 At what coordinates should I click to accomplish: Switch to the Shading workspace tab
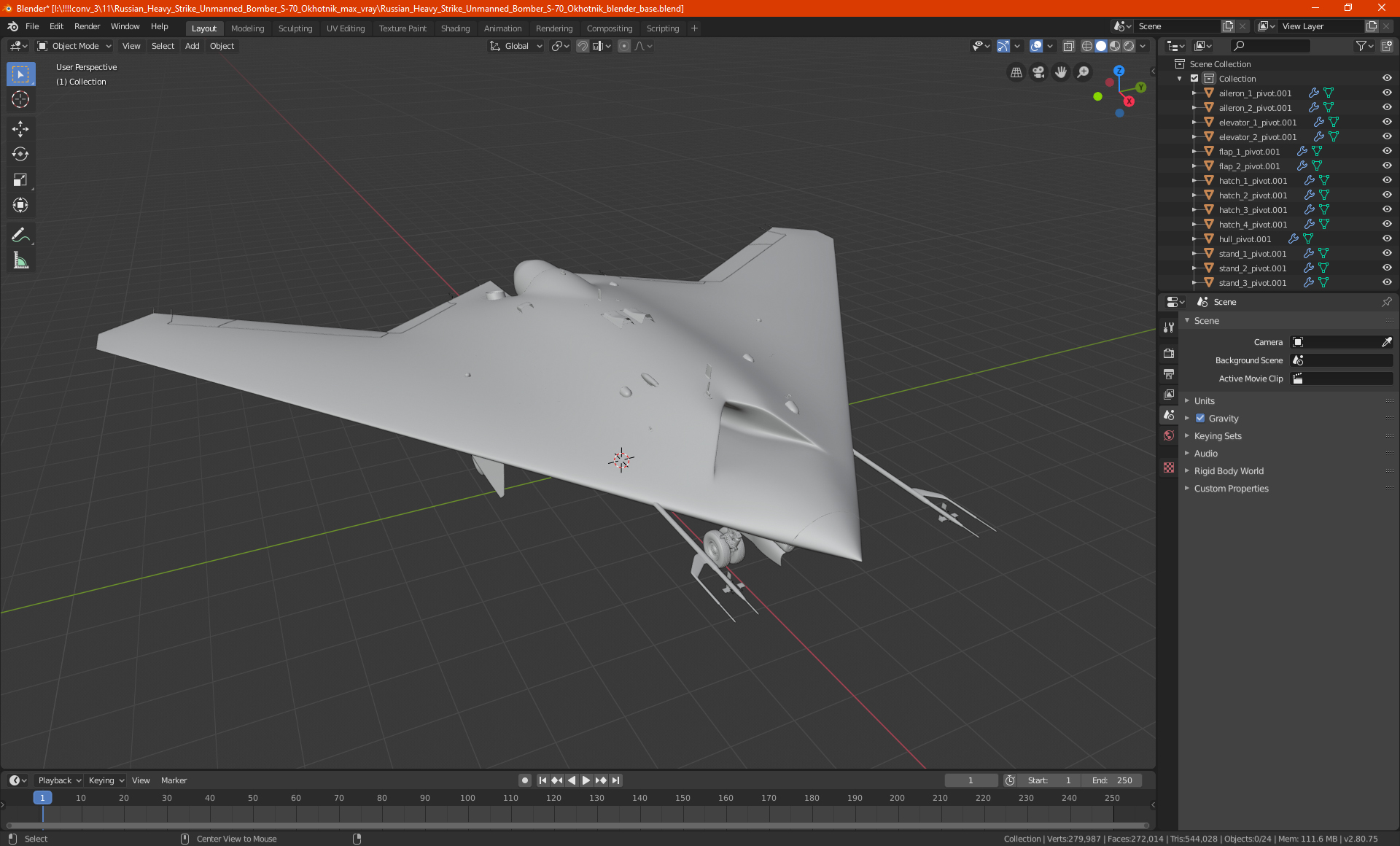coord(455,28)
